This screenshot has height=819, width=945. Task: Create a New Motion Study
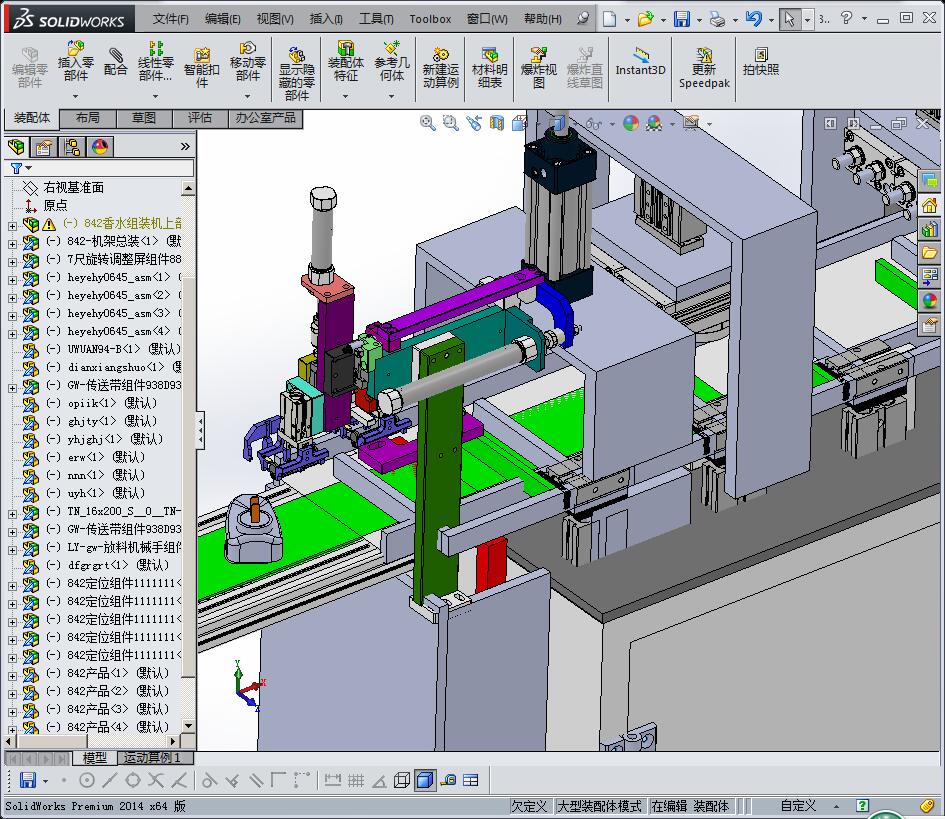tap(441, 67)
